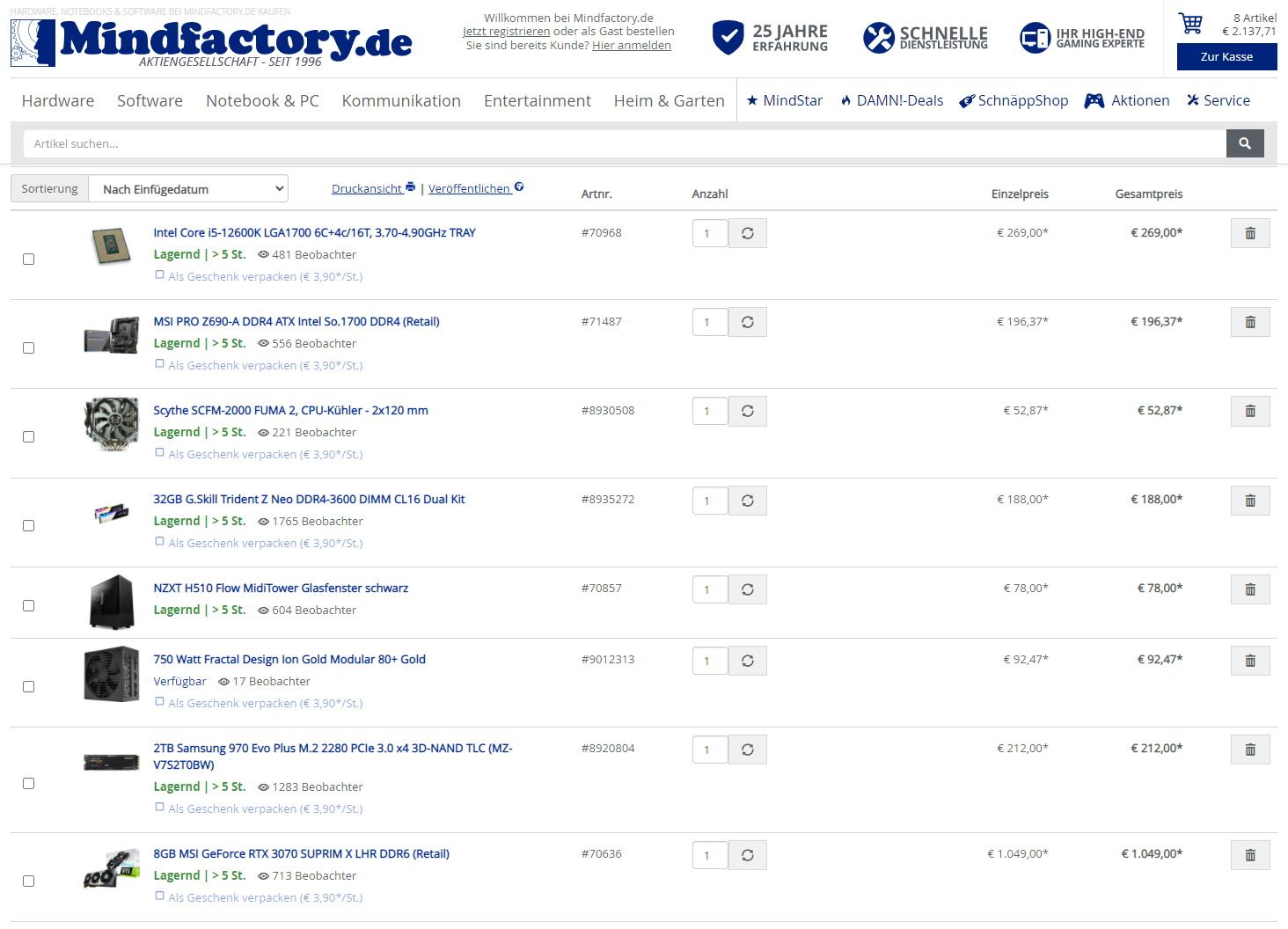
Task: Open the Nach Einfügedatum sort dropdown
Action: [188, 188]
